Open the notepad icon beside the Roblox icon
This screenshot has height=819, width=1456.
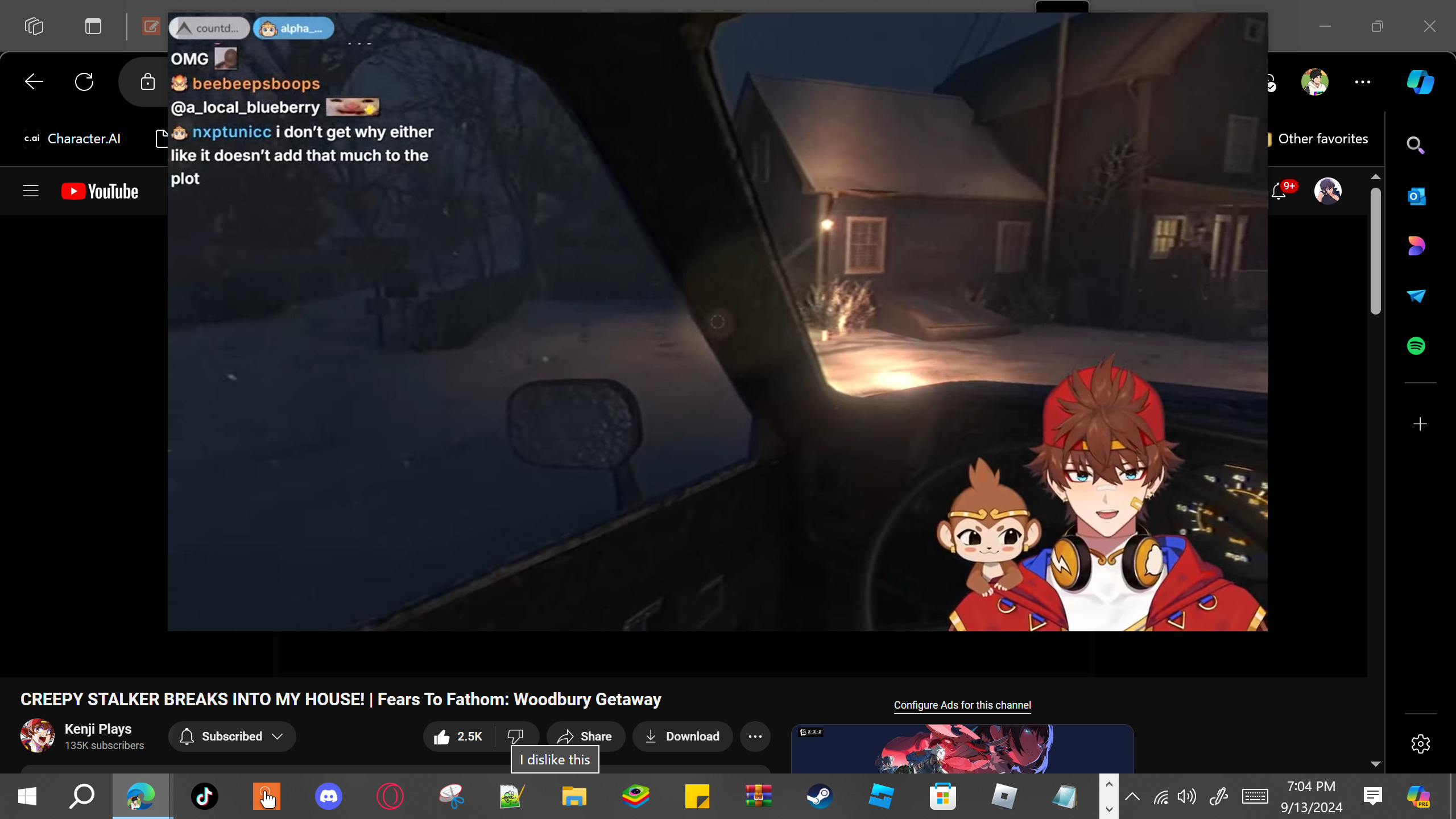(x=1065, y=796)
